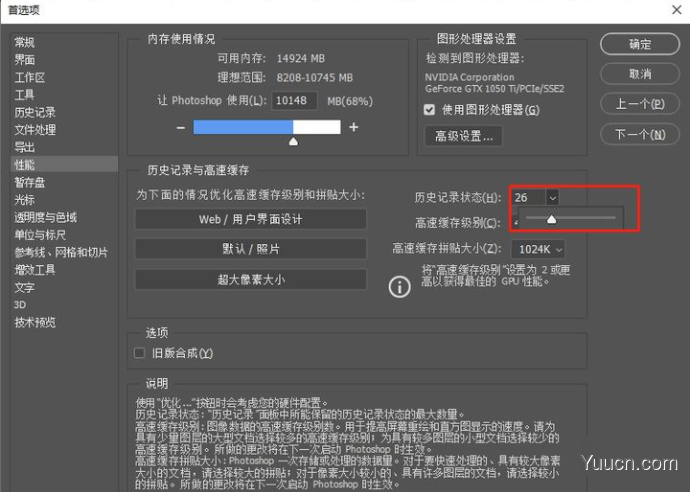The width and height of the screenshot is (690, 492).
Task: Select the 性能 category
Action: click(64, 165)
